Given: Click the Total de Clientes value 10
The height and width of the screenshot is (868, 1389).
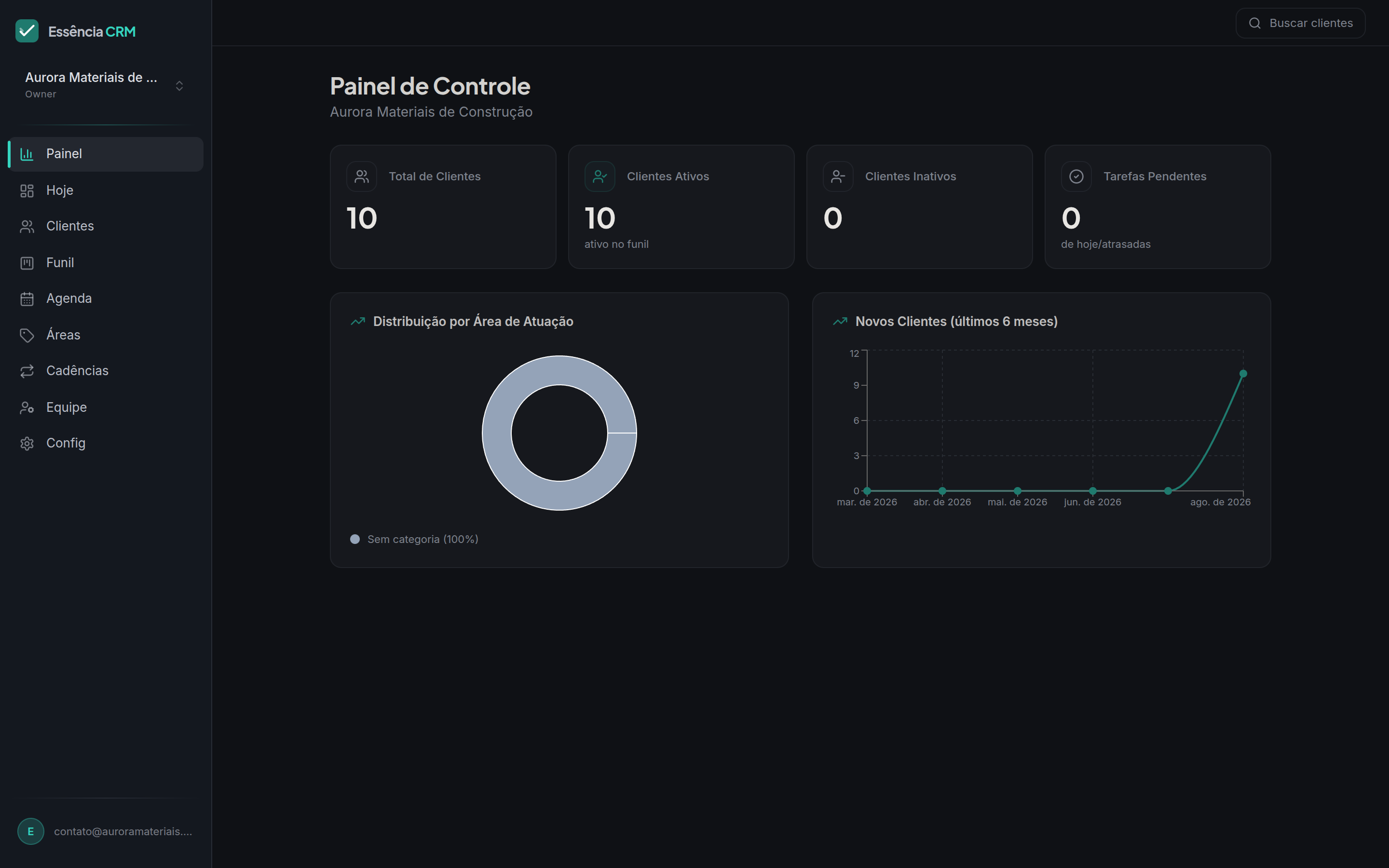Looking at the screenshot, I should (362, 218).
